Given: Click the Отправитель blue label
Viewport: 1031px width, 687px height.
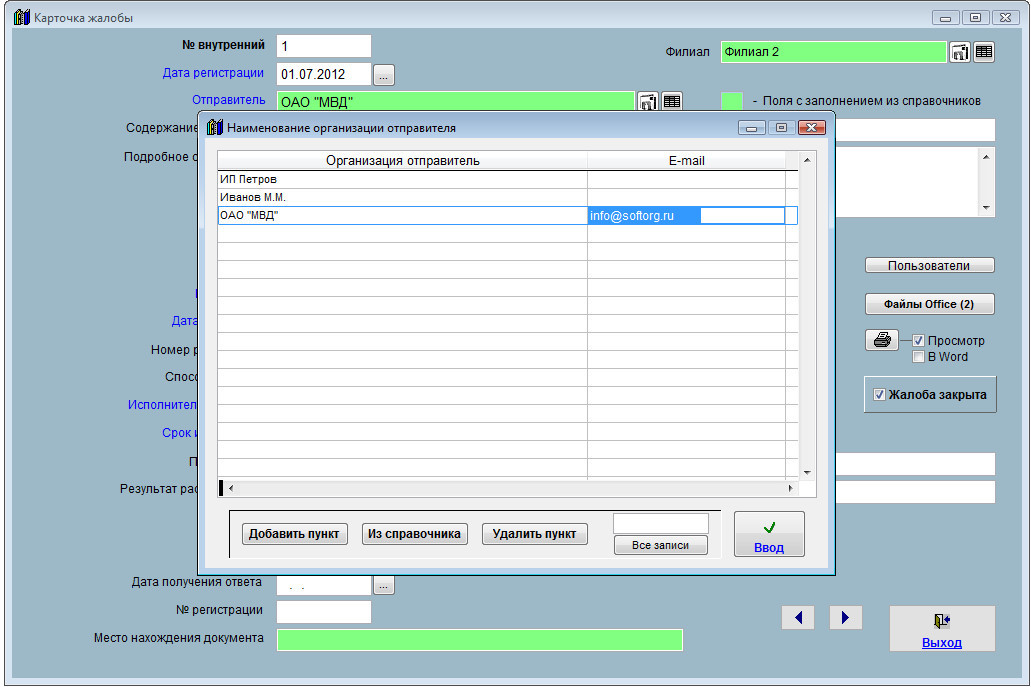Looking at the screenshot, I should point(228,100).
